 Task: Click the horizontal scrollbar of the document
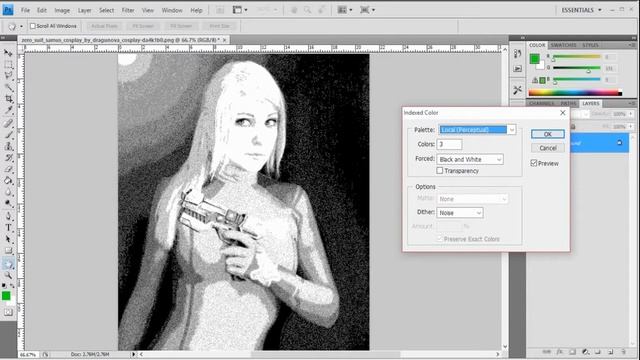(320, 354)
